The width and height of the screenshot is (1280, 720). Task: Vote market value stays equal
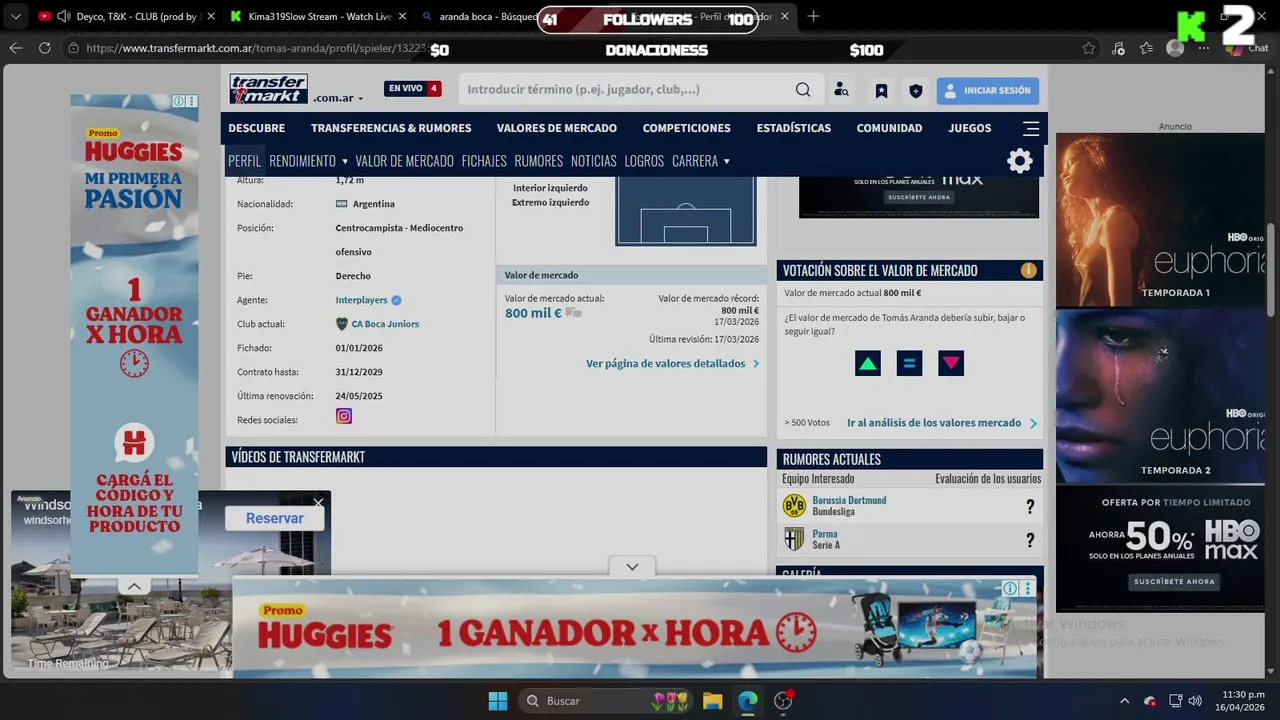coord(909,364)
